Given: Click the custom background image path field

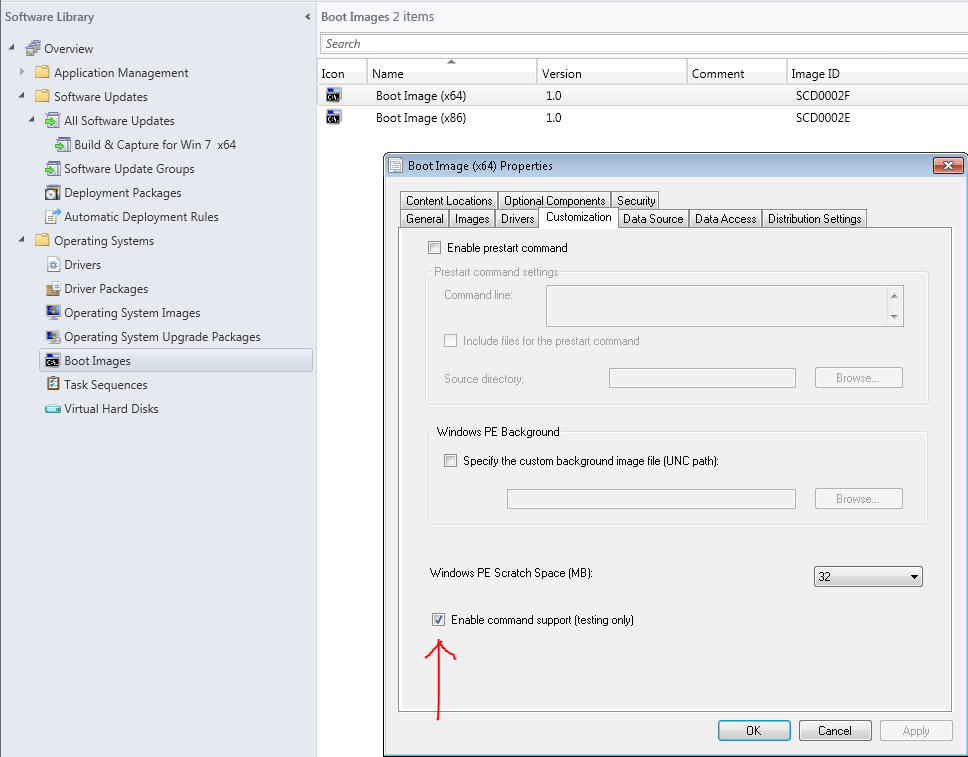Looking at the screenshot, I should [651, 499].
